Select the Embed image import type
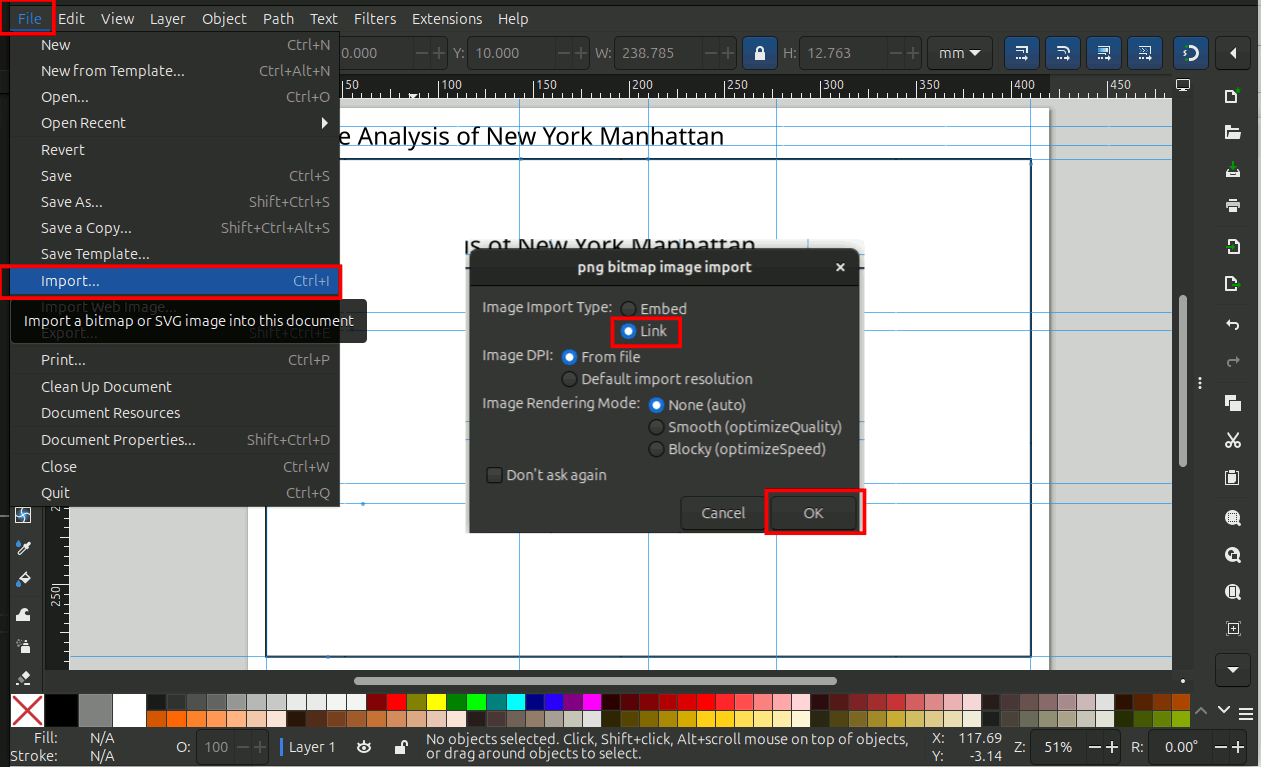This screenshot has width=1261, height=767. (628, 309)
